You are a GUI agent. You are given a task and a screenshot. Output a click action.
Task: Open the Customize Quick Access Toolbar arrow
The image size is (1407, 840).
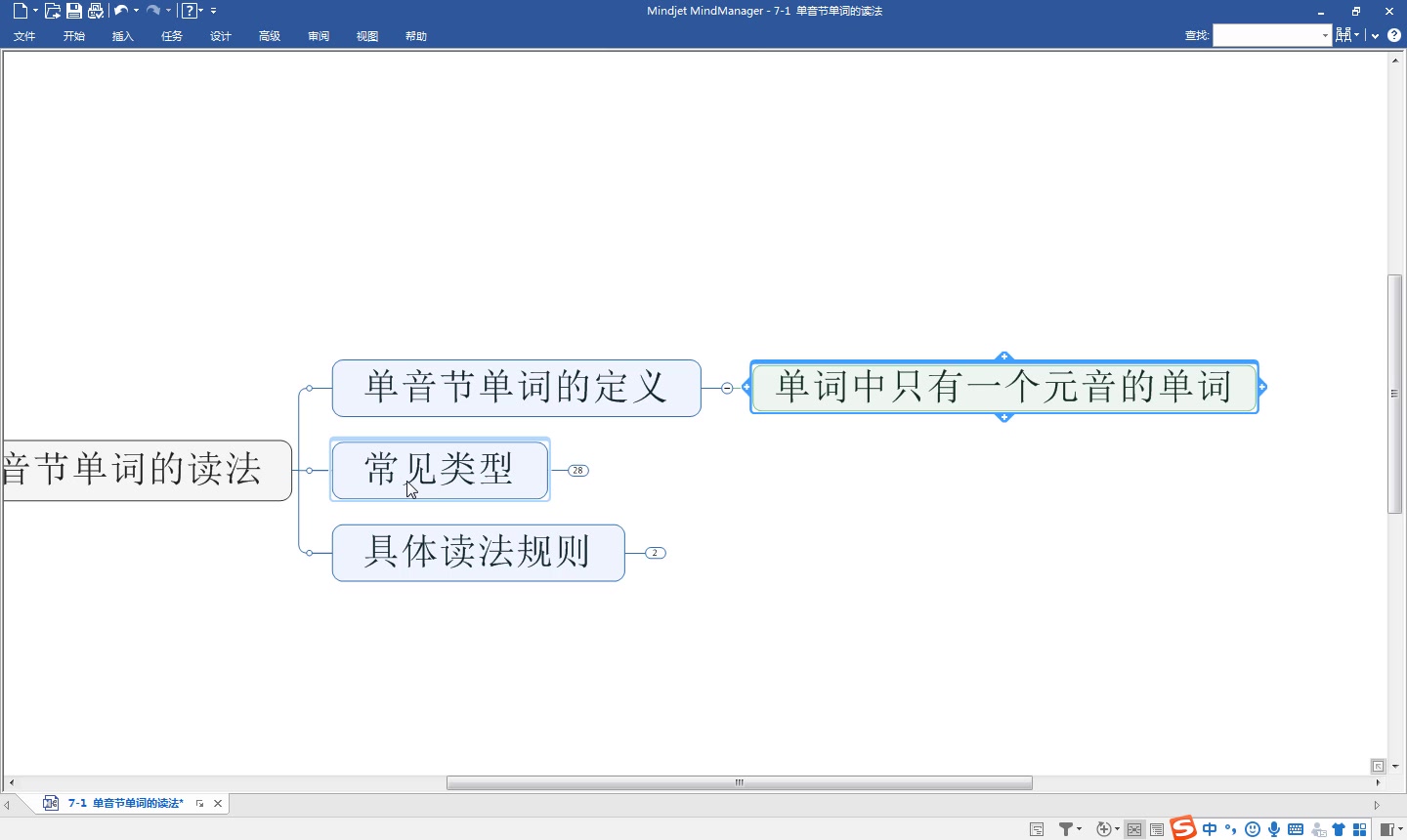(x=214, y=11)
